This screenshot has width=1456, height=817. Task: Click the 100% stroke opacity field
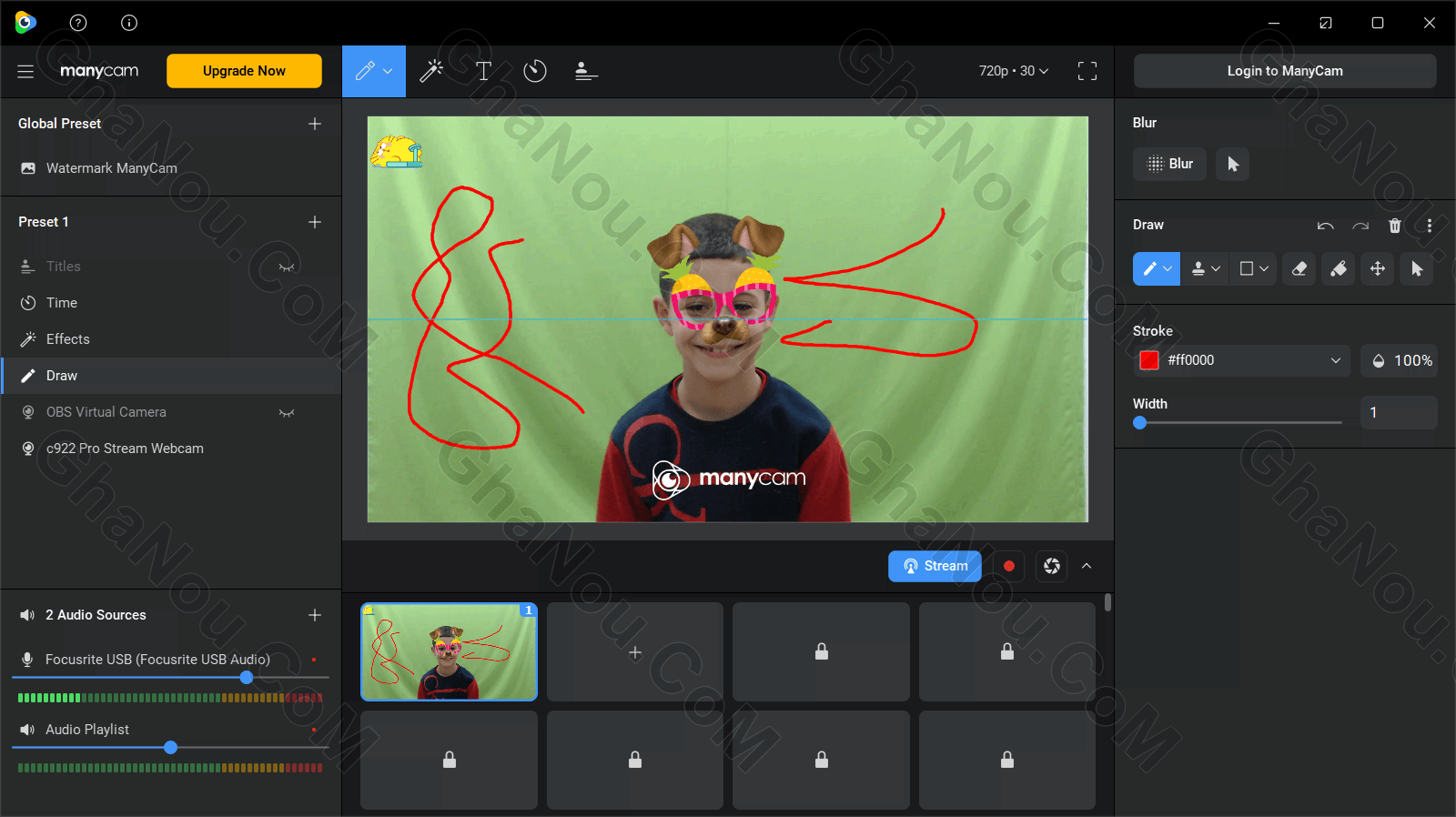[x=1400, y=360]
